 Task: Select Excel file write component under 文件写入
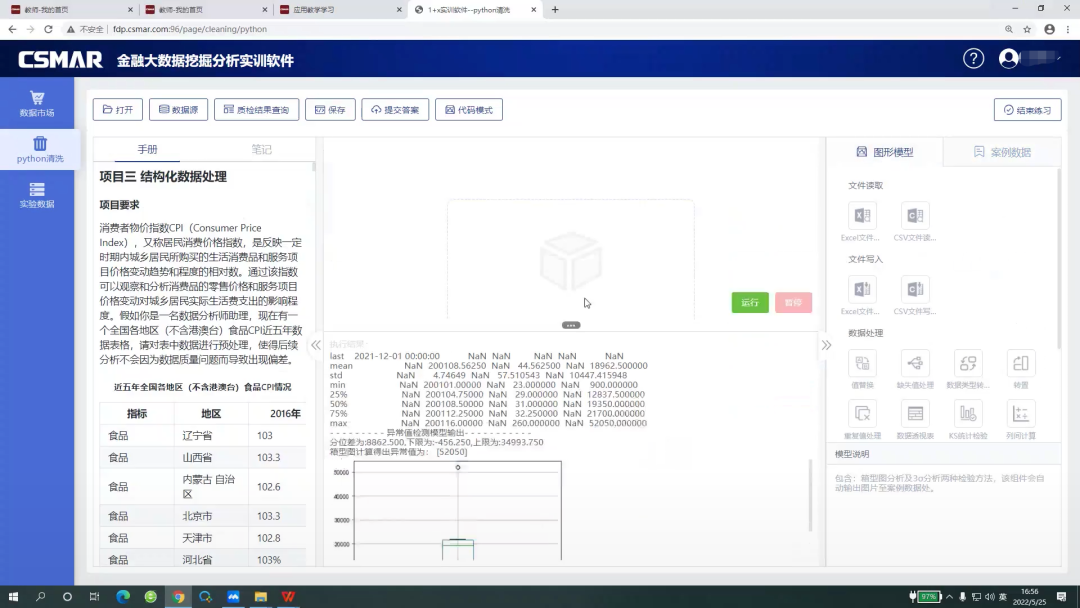point(862,290)
